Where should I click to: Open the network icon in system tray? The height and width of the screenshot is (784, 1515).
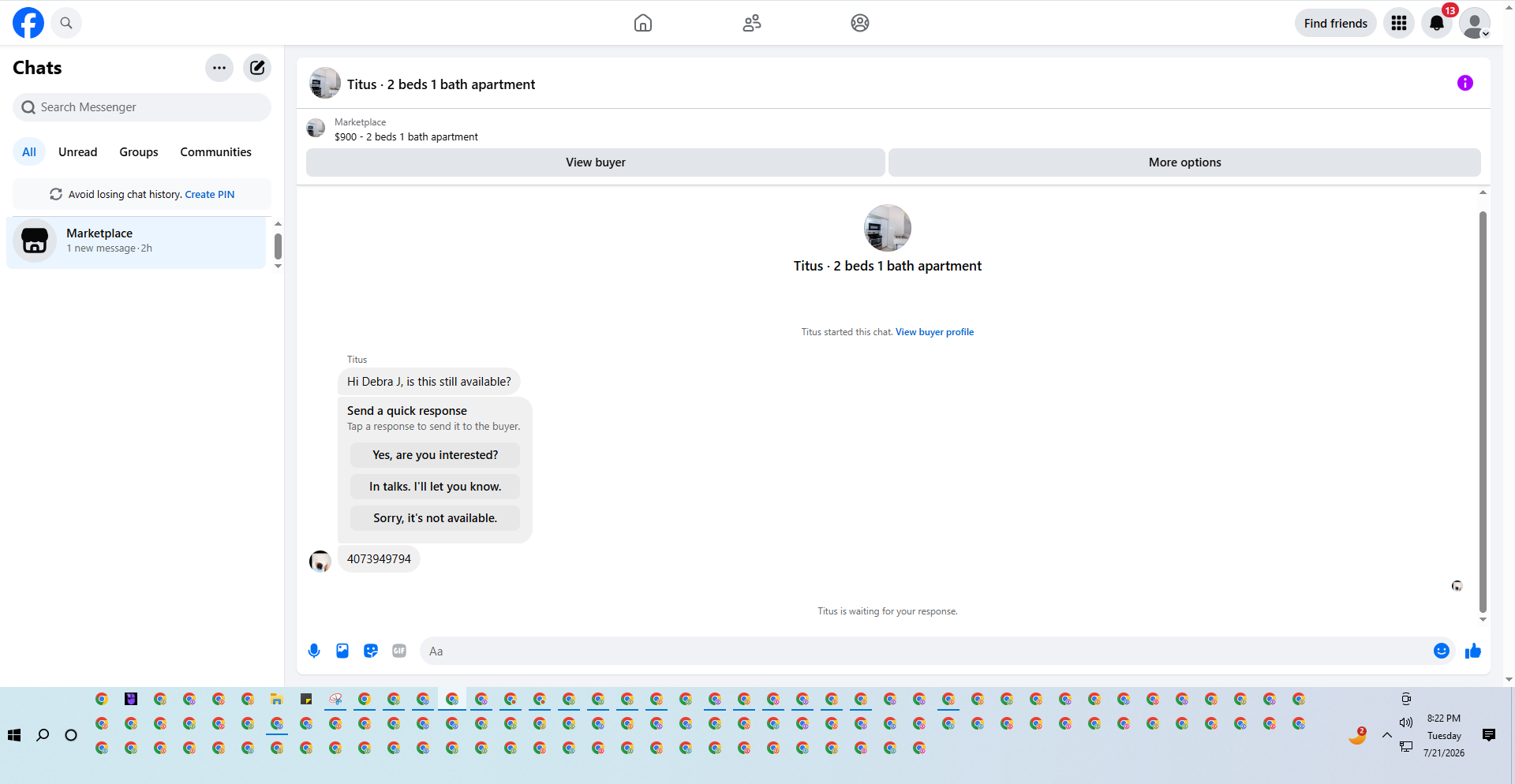[1406, 746]
